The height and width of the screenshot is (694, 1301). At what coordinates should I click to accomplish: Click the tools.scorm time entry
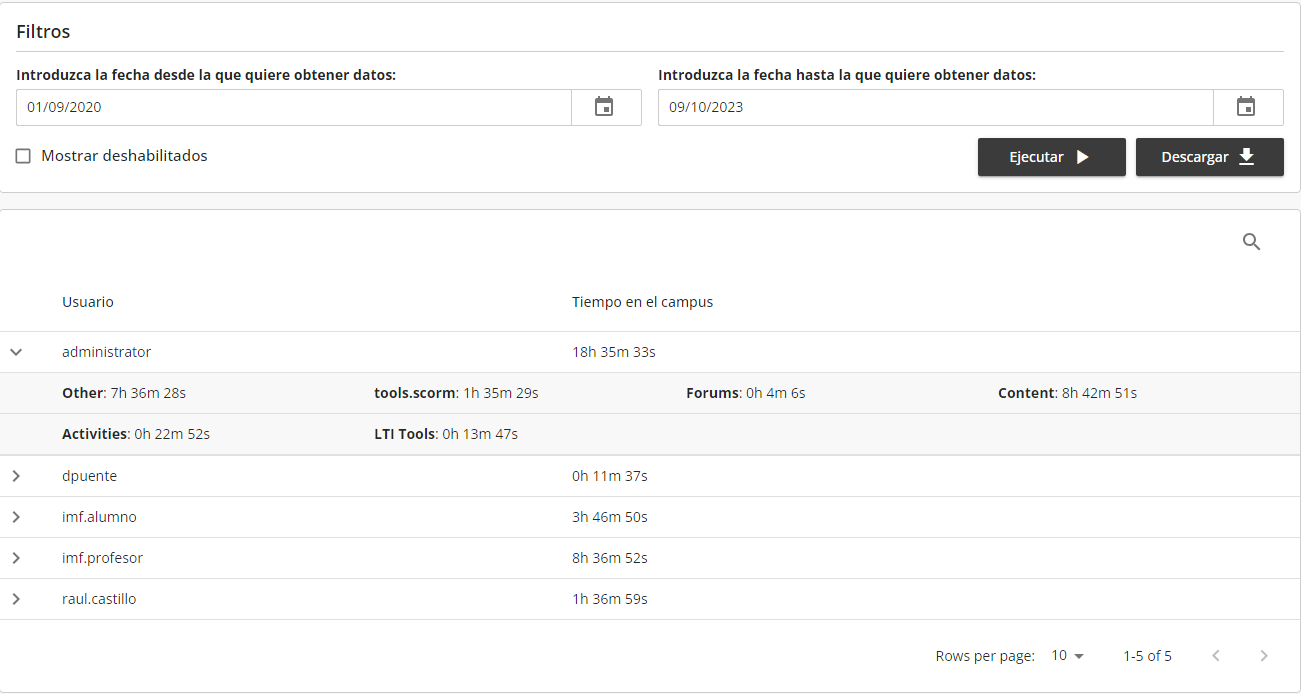tap(456, 393)
